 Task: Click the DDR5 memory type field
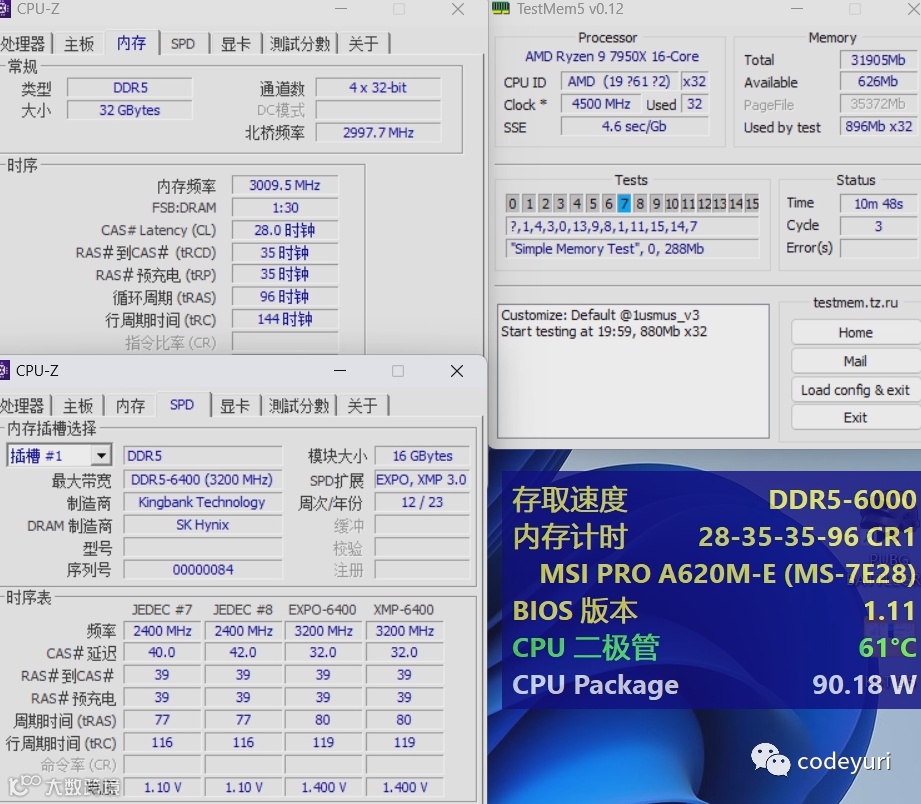click(130, 88)
